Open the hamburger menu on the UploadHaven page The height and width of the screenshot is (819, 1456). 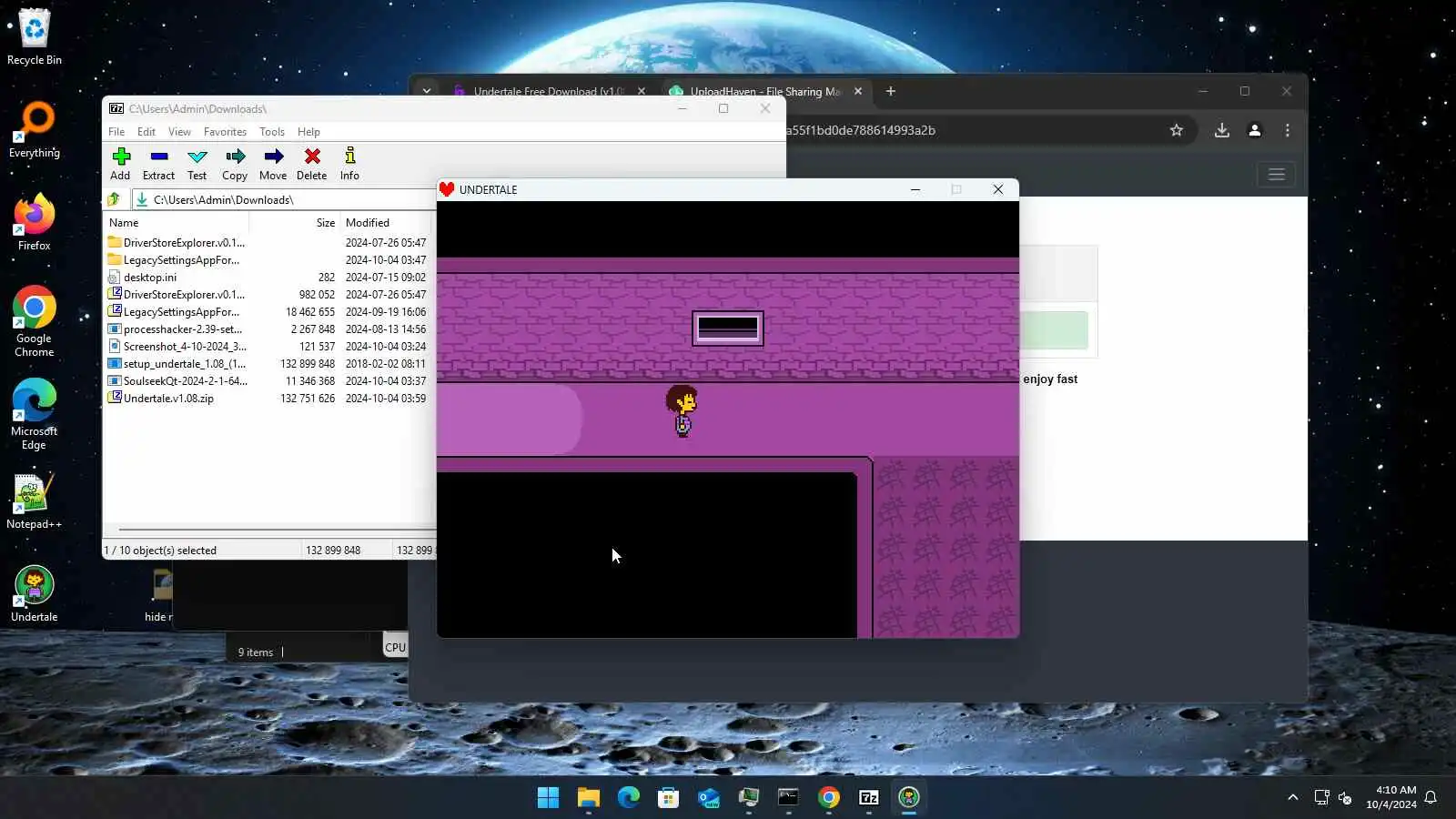(x=1277, y=174)
